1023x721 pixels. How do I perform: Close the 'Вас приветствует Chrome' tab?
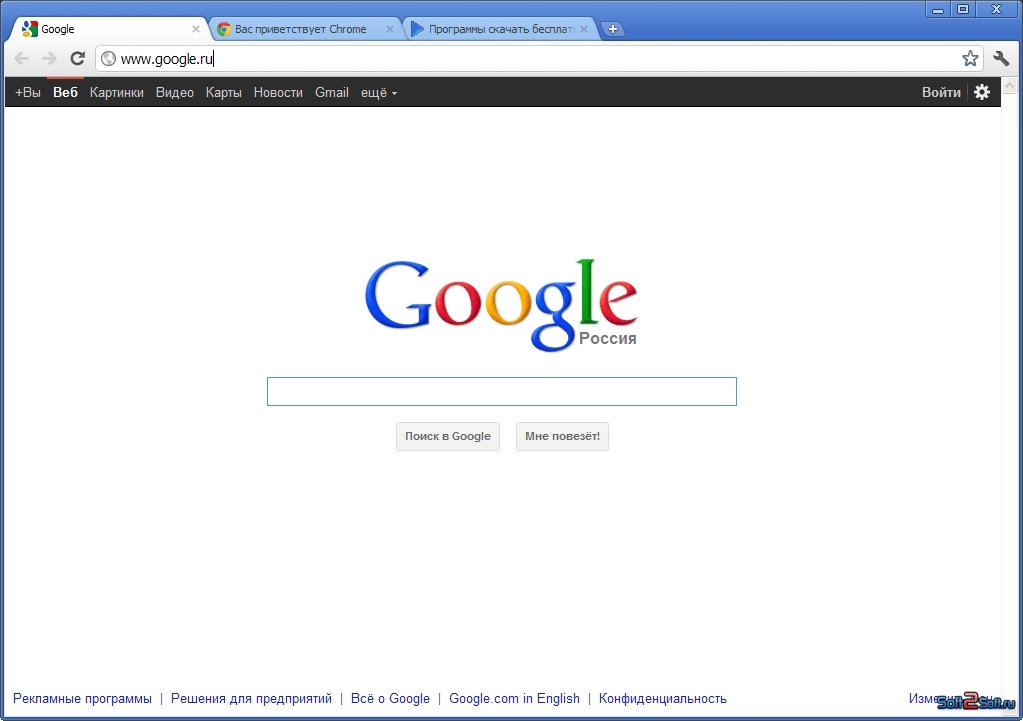click(x=389, y=29)
